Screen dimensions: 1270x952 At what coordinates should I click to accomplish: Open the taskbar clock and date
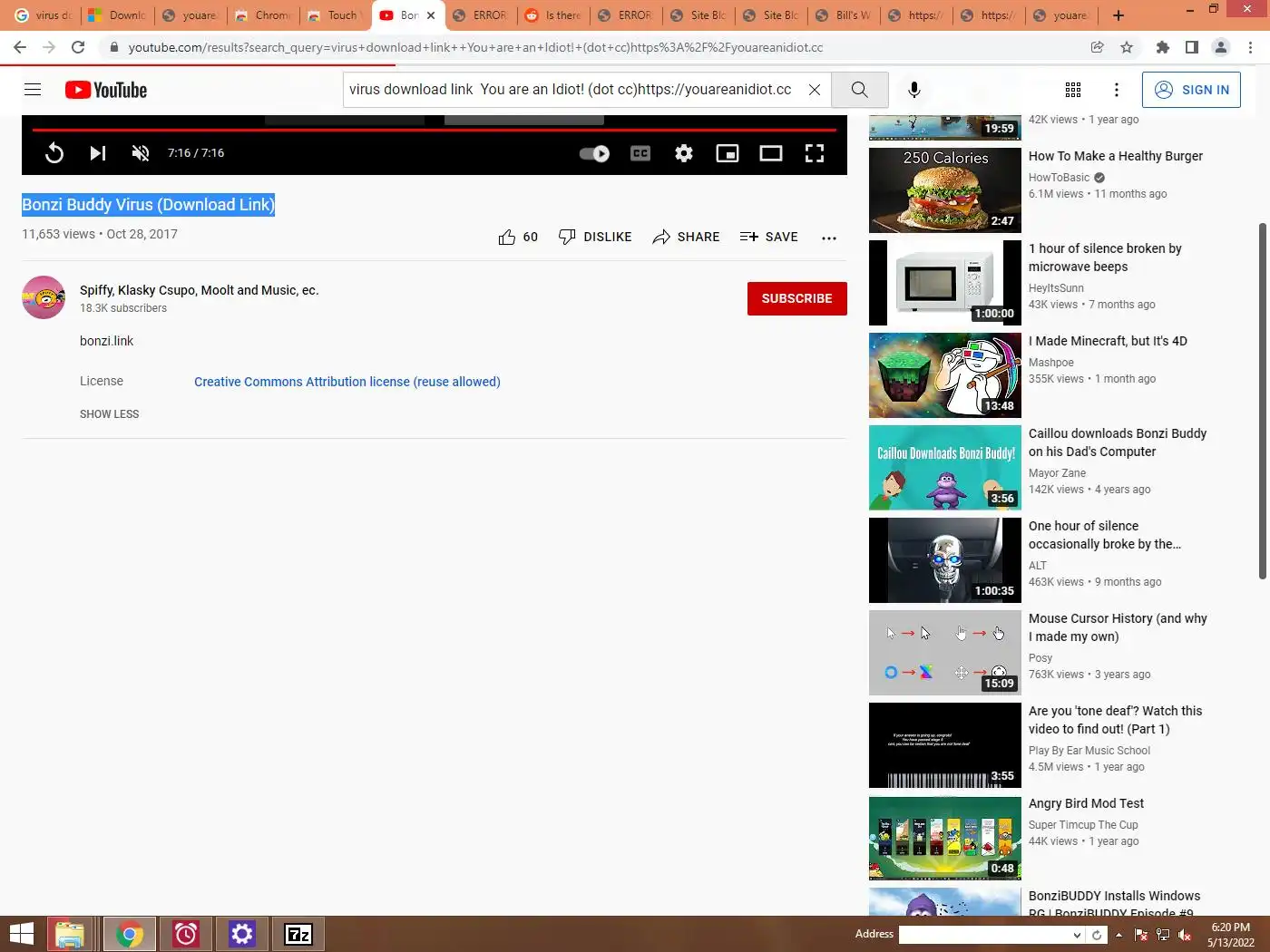tap(1230, 935)
